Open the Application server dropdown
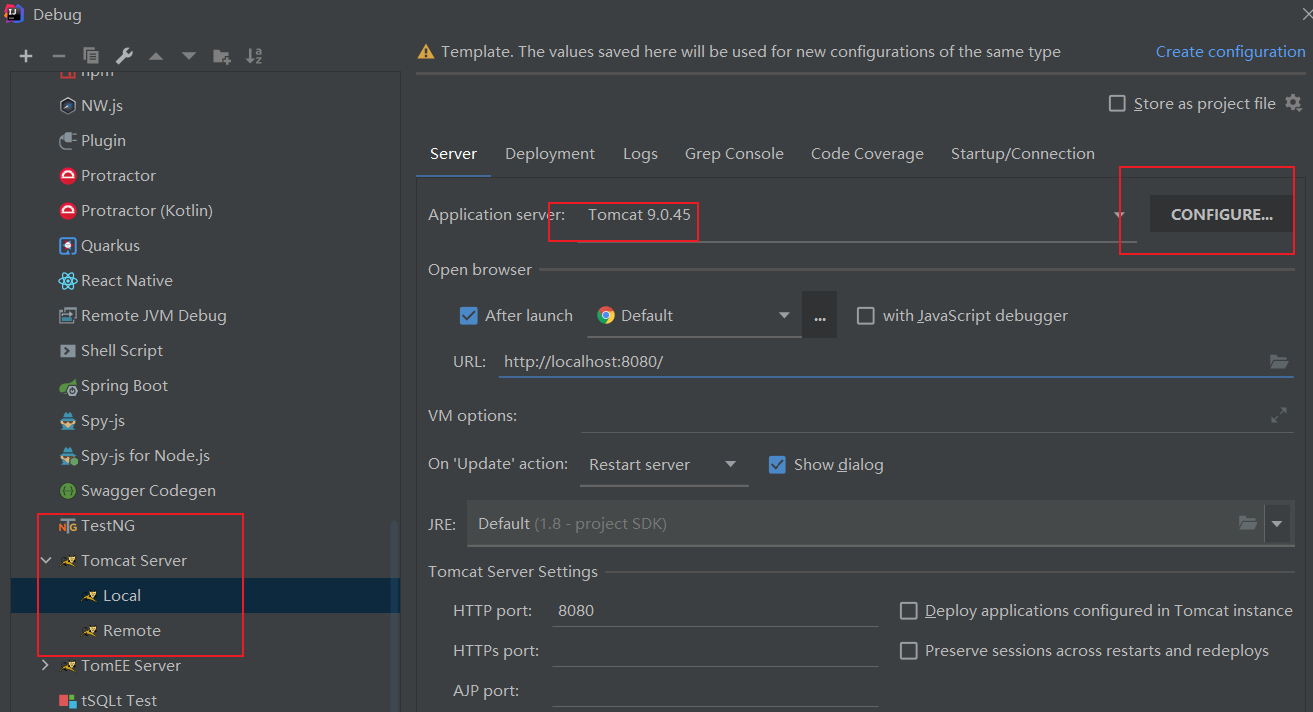The image size is (1313, 712). point(1120,215)
